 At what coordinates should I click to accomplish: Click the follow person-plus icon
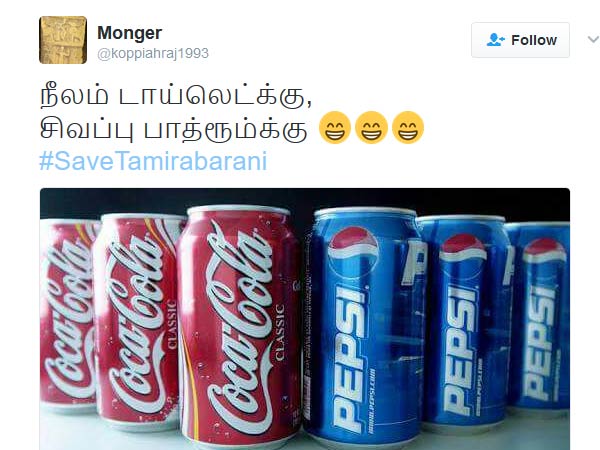coord(496,40)
